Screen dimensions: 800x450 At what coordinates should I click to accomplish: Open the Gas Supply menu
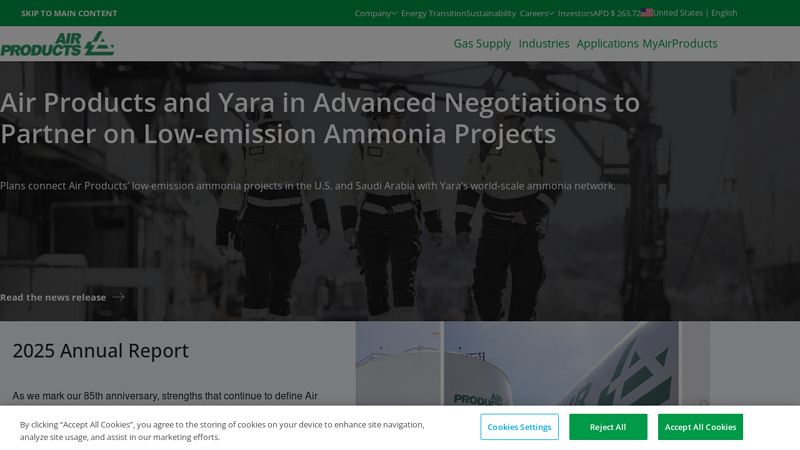tap(482, 43)
